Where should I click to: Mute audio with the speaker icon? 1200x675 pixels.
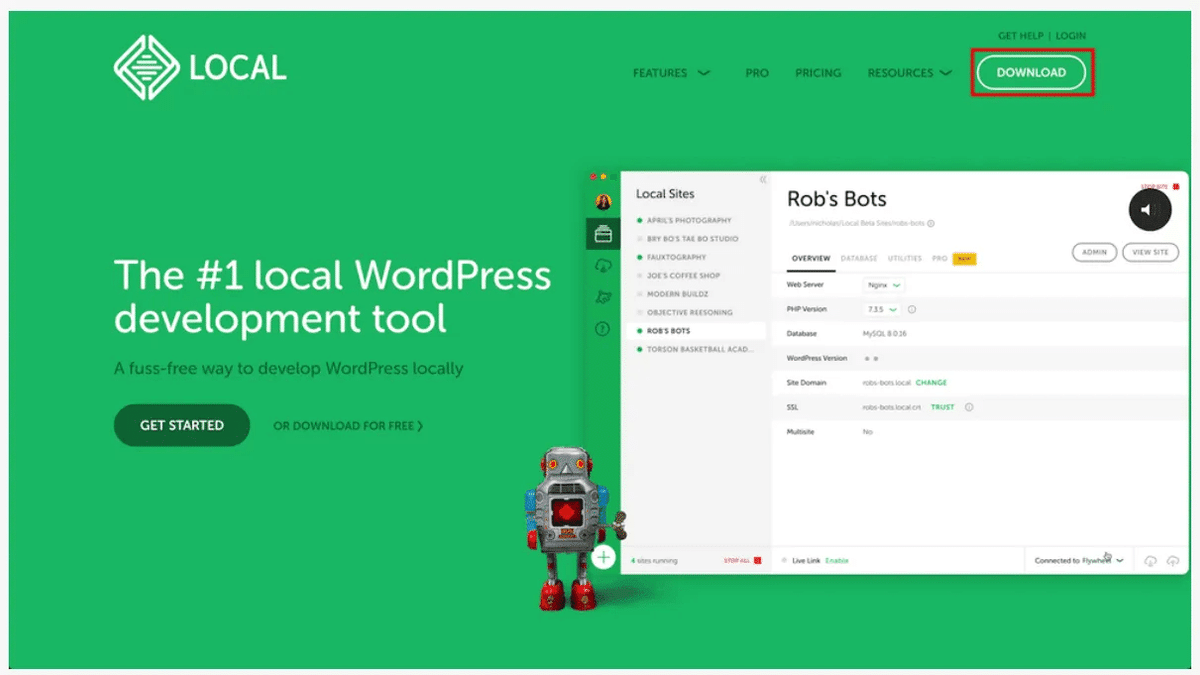pos(1150,210)
